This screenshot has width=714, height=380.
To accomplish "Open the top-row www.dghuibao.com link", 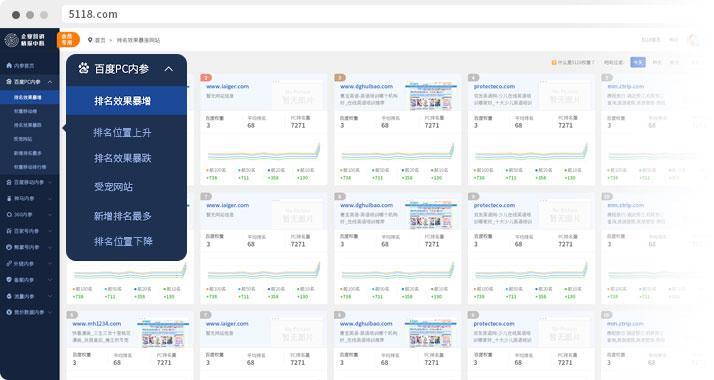I will pyautogui.click(x=366, y=86).
